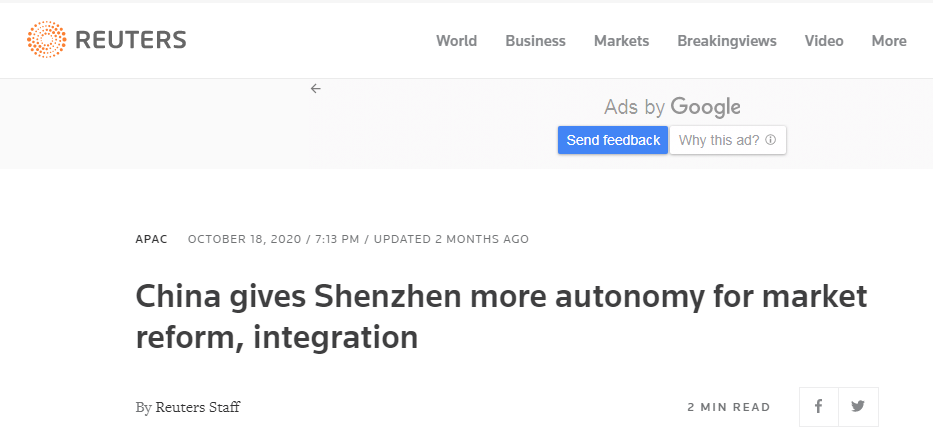Open the Video section
Screen dimensions: 933x440
[824, 41]
